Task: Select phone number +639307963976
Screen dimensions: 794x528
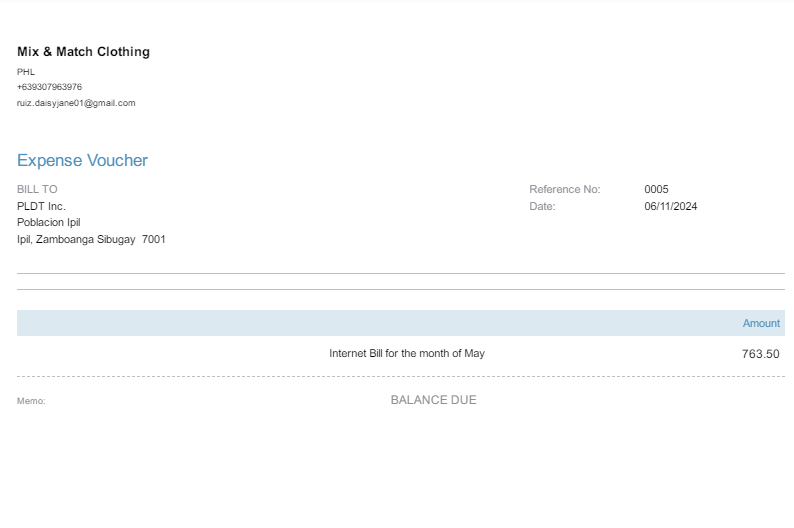Action: 50,87
